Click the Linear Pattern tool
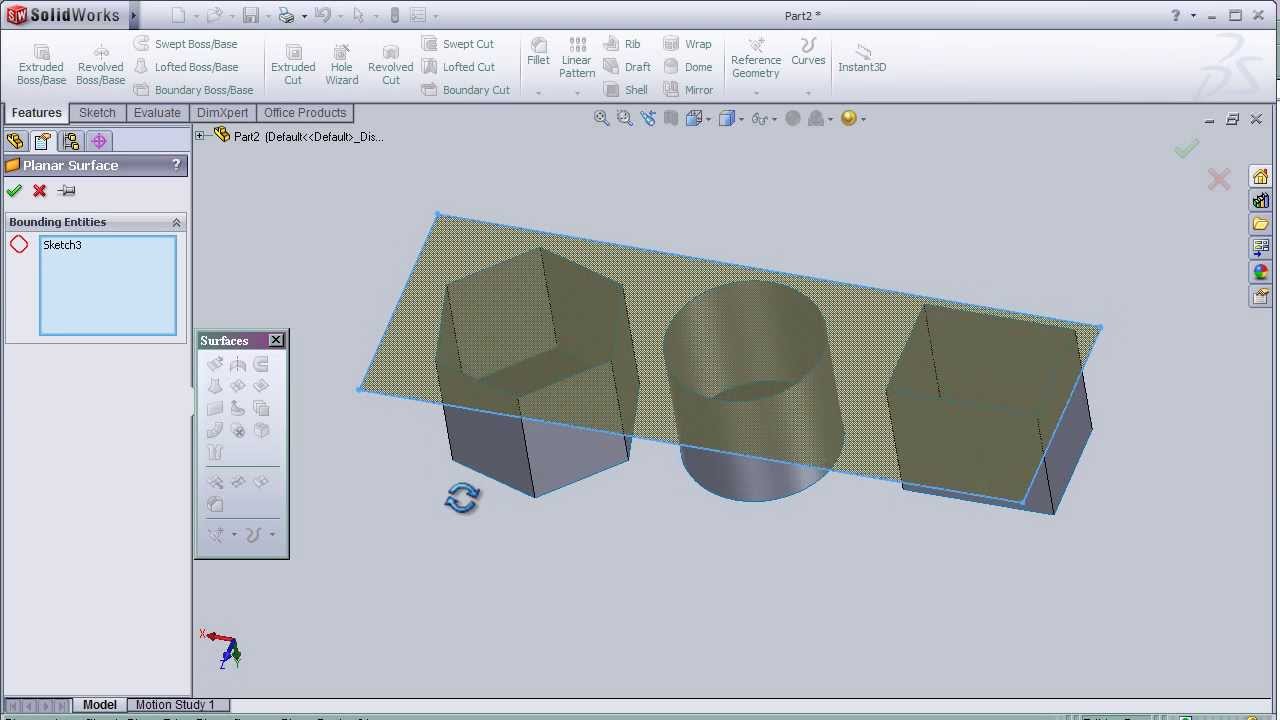Screen dimensions: 1280x720 pos(577,58)
